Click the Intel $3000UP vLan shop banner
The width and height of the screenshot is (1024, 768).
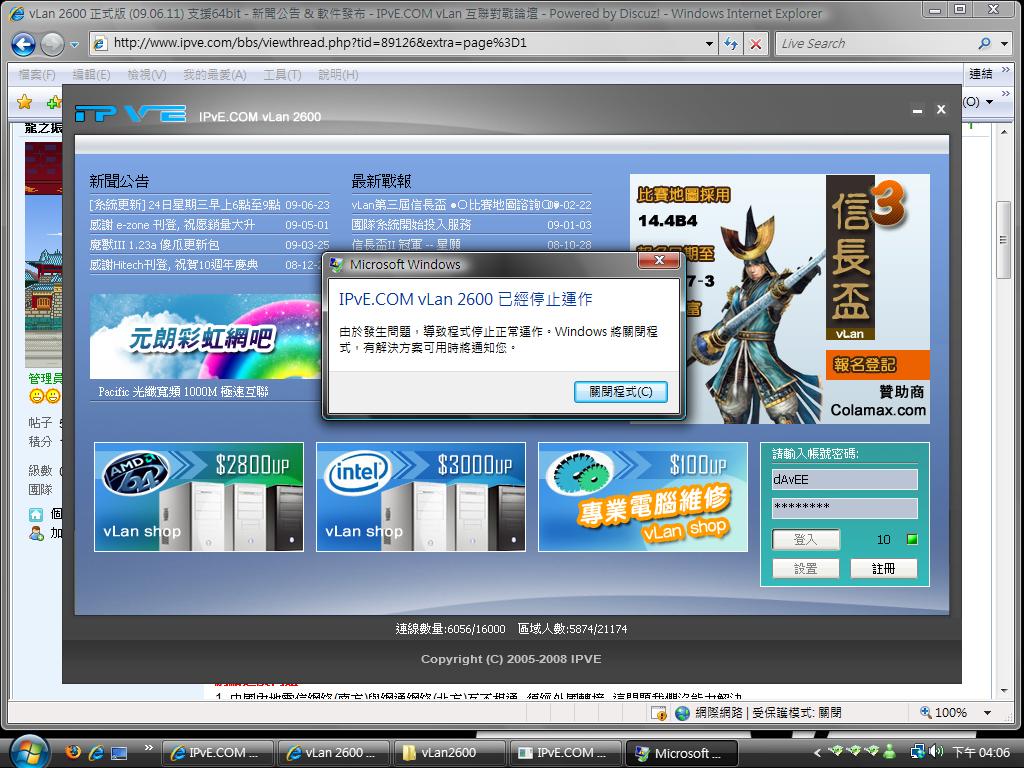pos(421,497)
